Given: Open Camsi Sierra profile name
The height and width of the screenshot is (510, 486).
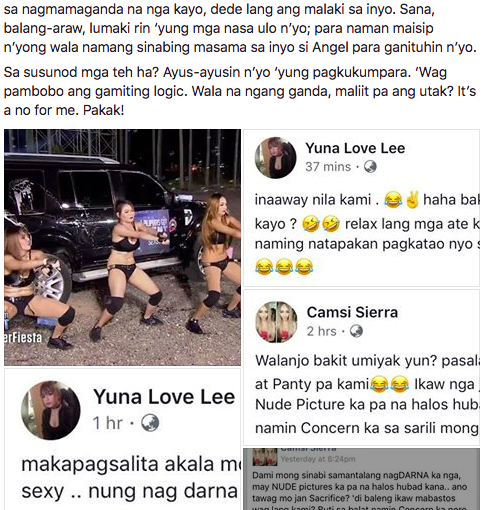Looking at the screenshot, I should [x=352, y=312].
